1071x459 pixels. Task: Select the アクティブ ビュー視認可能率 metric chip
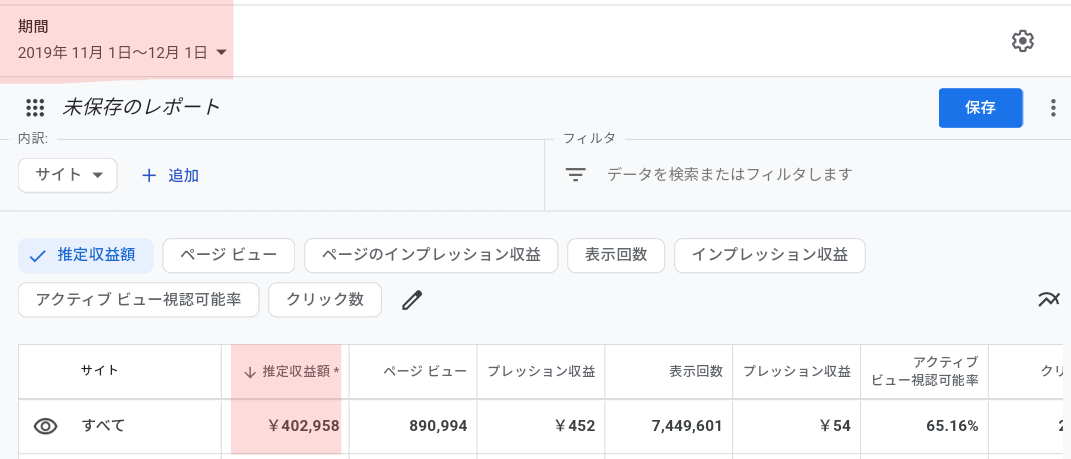click(139, 300)
